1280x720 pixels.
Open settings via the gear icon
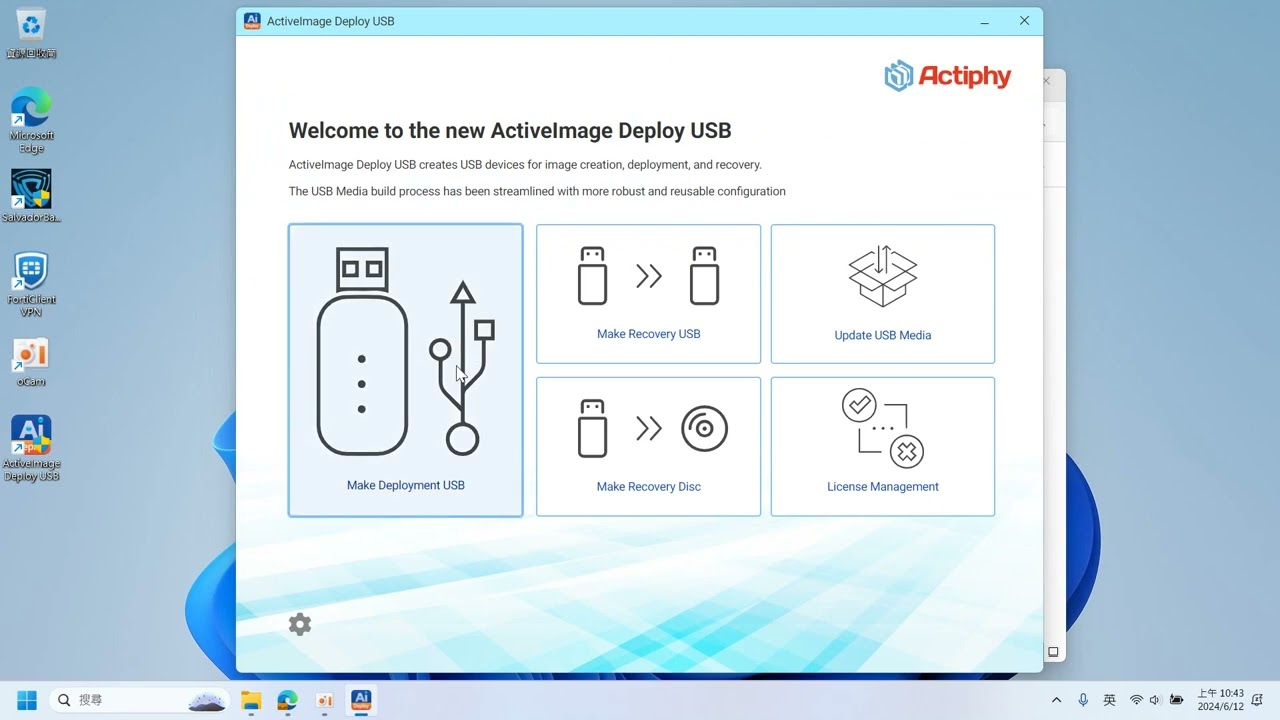pos(300,624)
